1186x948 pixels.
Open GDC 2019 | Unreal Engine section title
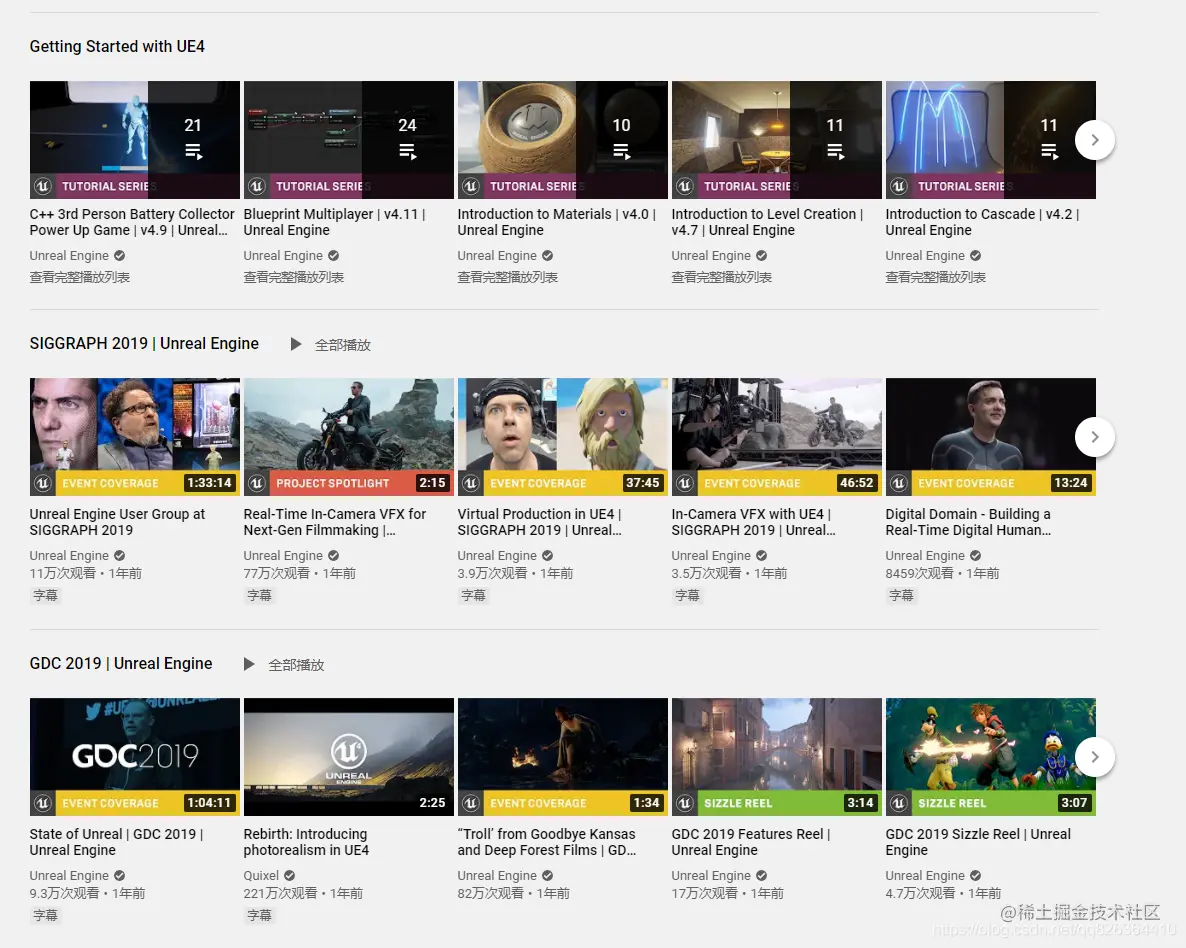121,664
